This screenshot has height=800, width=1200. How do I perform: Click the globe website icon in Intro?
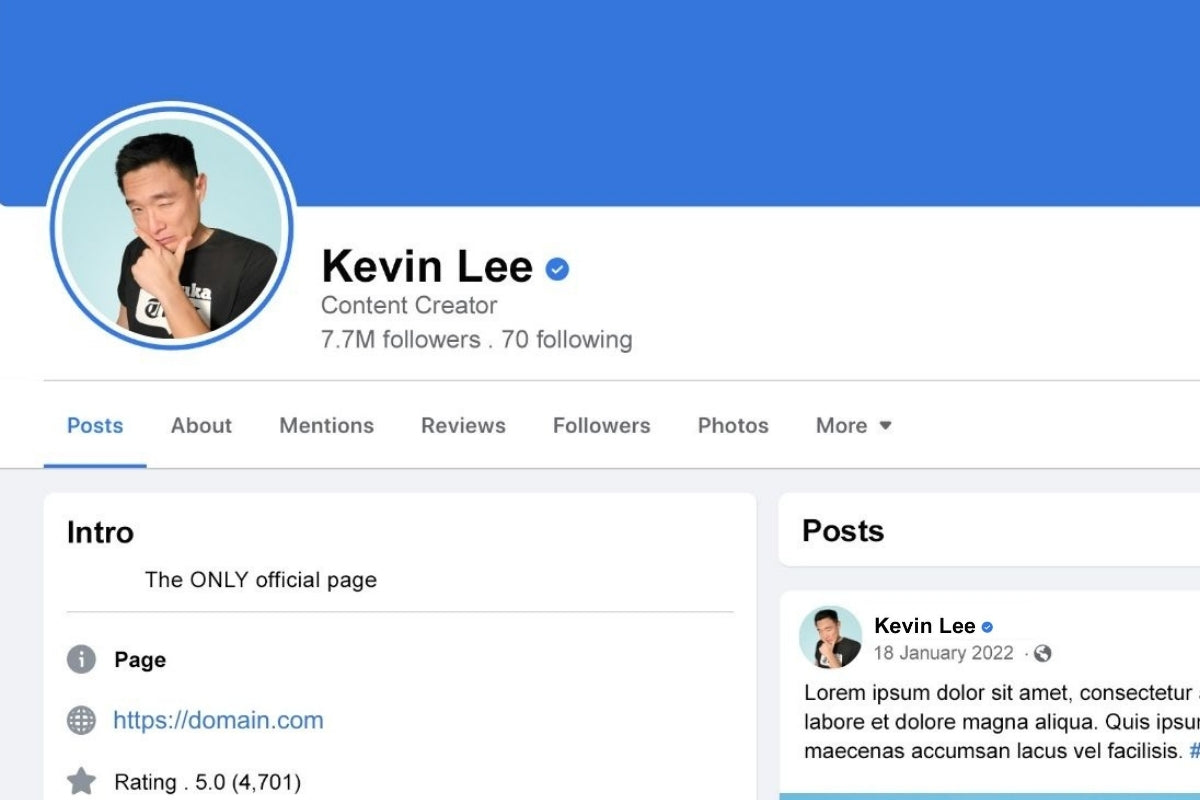pyautogui.click(x=81, y=720)
